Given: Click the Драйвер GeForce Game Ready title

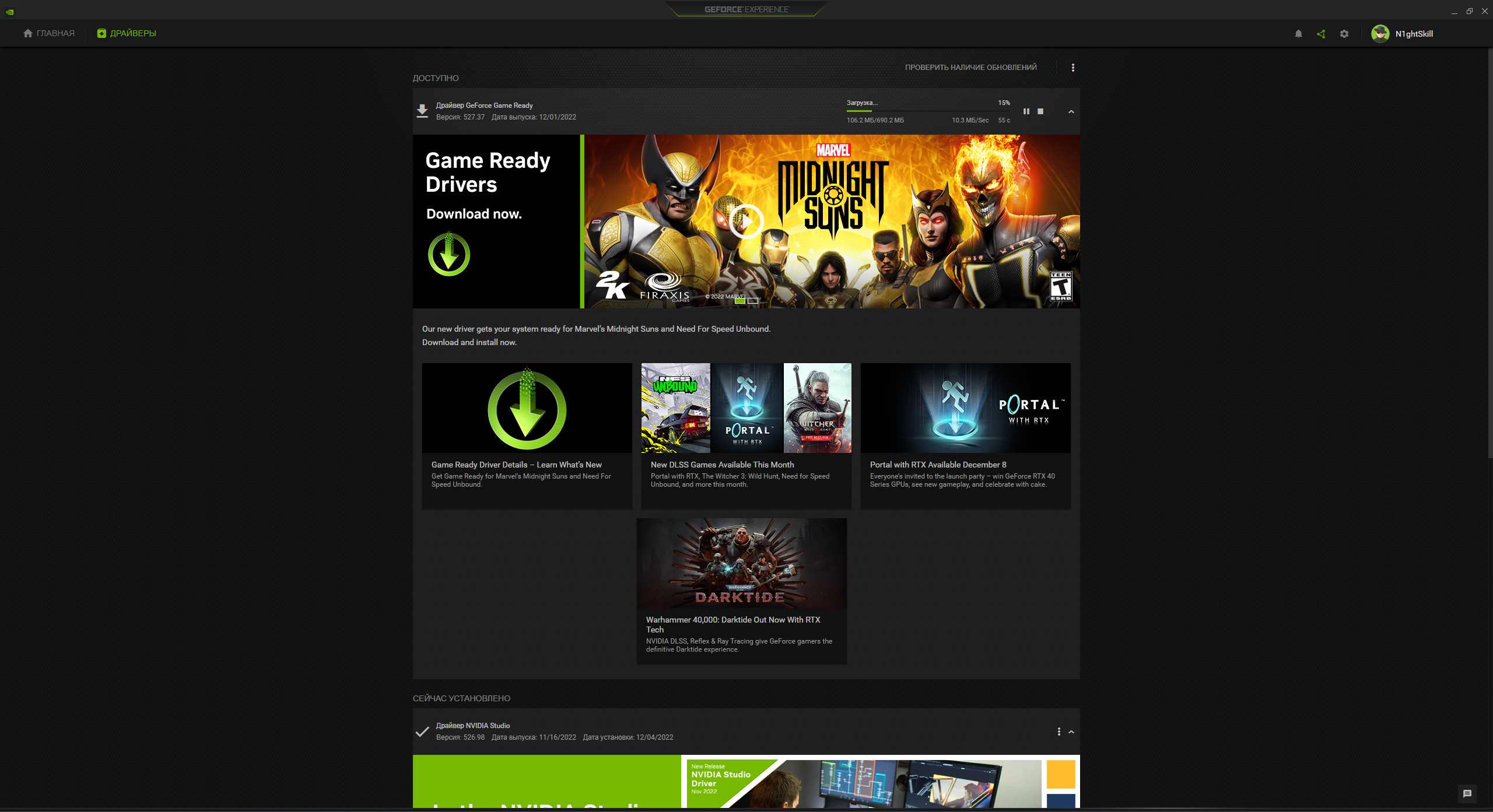Looking at the screenshot, I should tap(485, 106).
